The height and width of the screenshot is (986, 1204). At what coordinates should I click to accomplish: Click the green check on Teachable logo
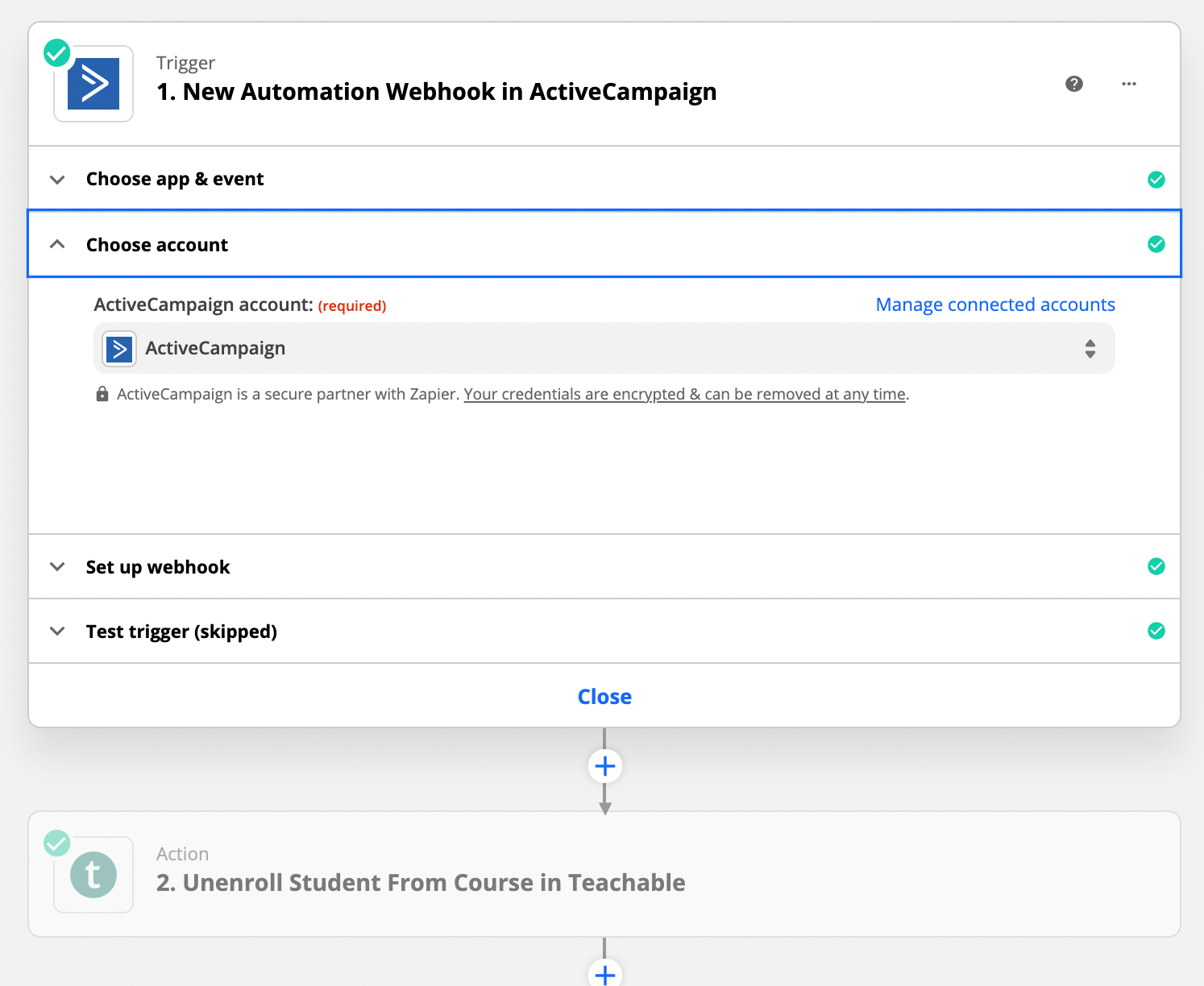pos(56,843)
